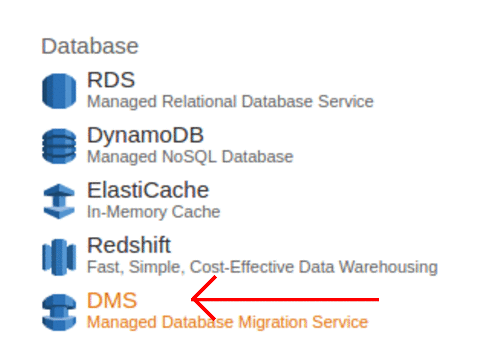Select 'Managed Database Migration Service' orange text
Screen dimensions: 500x360
tap(227, 322)
